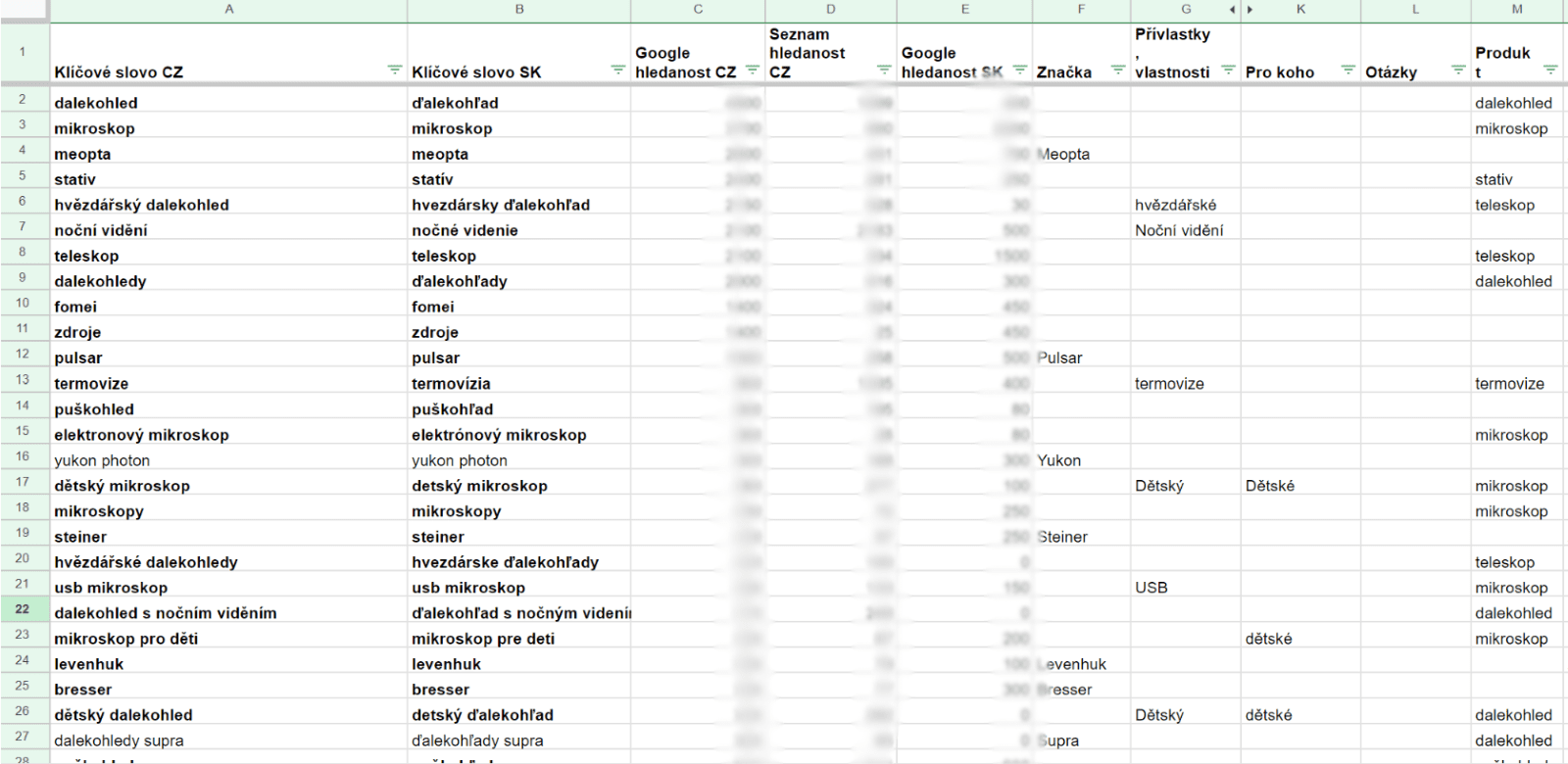Viewport: 1568px width, 764px height.
Task: Open filter for Klíčové slovo CZ column
Action: coord(394,71)
